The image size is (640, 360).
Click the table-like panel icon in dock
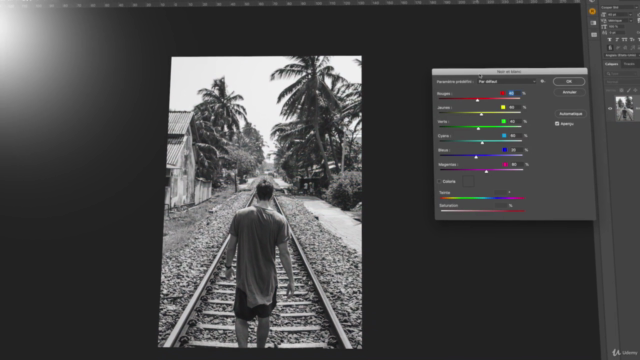click(594, 35)
